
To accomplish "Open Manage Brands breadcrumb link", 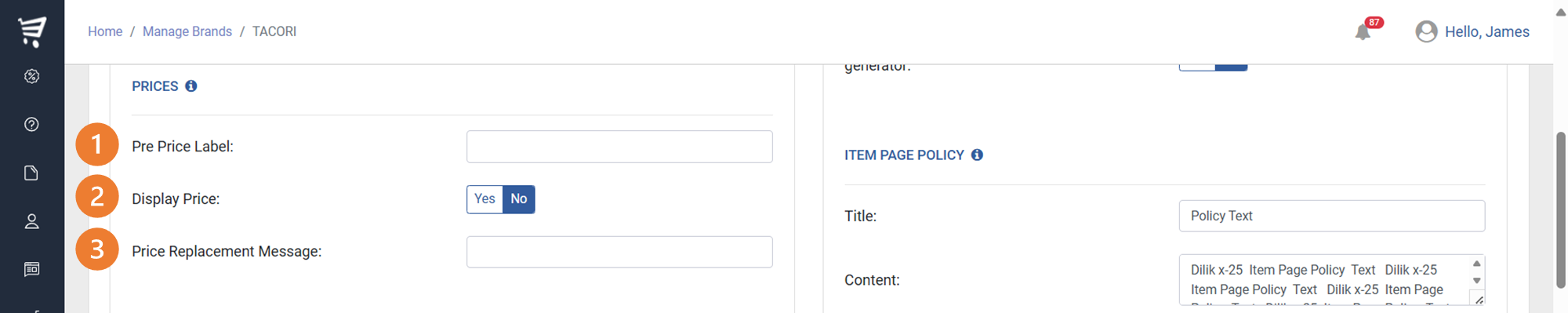I will tap(187, 31).
